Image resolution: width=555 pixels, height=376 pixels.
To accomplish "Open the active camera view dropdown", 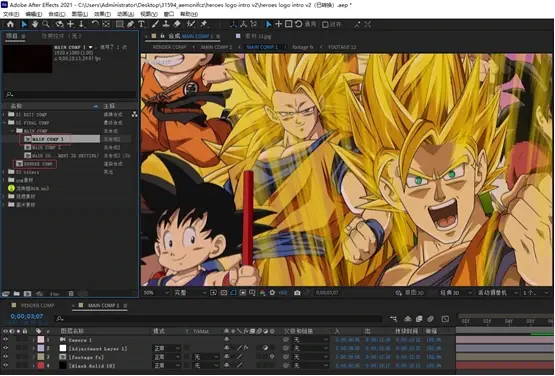I will click(x=498, y=293).
